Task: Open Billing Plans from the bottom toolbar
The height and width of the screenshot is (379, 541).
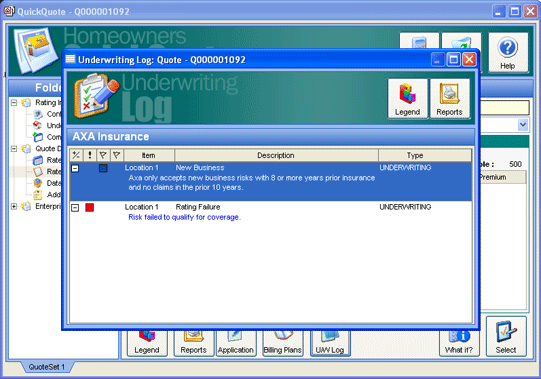Action: 283,343
